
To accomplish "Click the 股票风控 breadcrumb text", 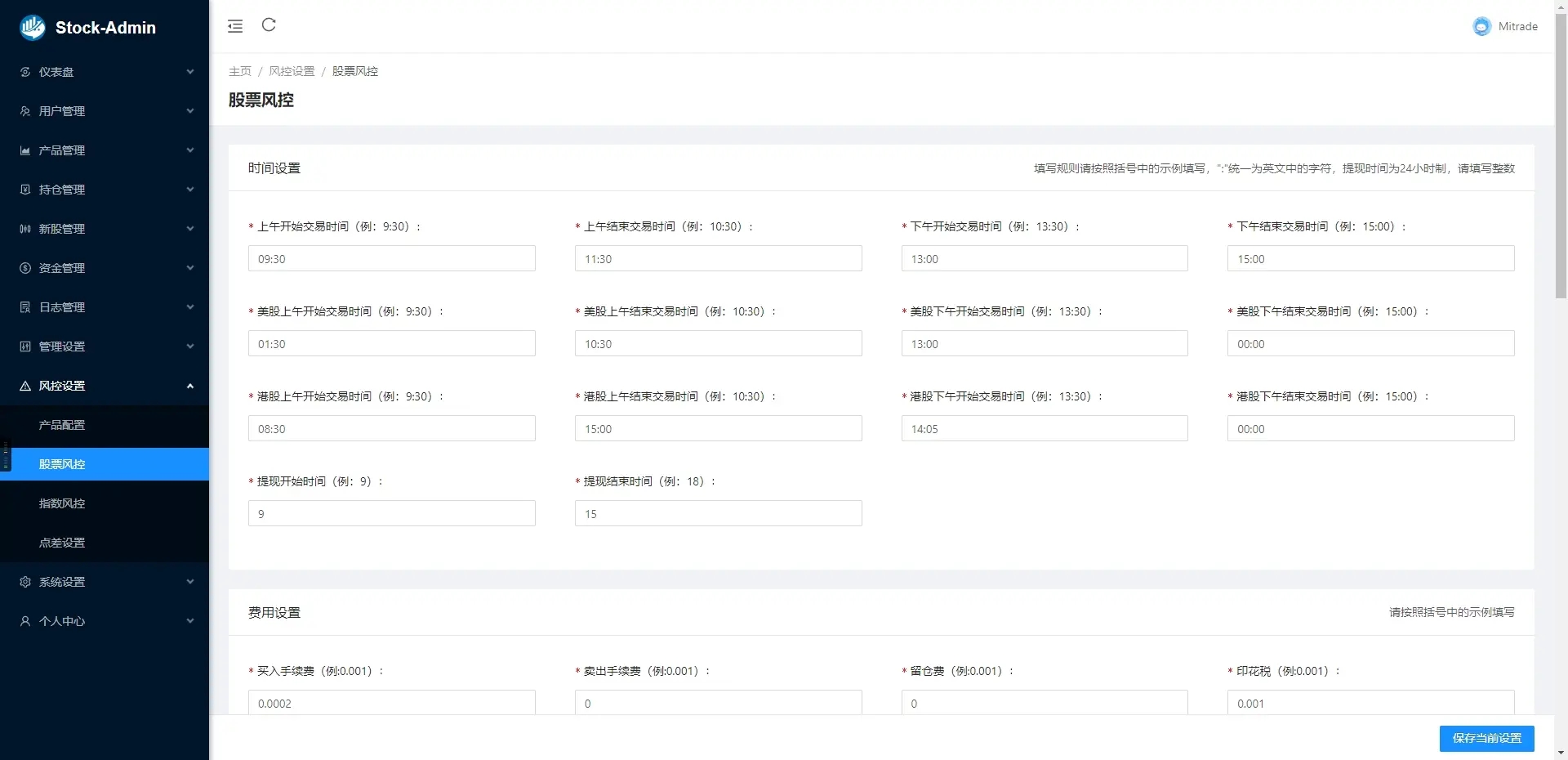I will click(x=355, y=71).
